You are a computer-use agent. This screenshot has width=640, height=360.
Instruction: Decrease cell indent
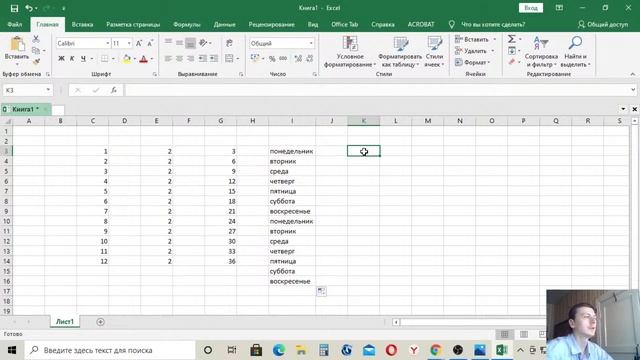click(x=202, y=59)
